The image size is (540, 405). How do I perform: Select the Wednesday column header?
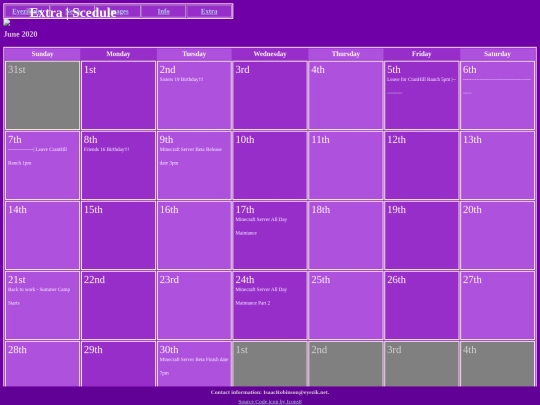coord(270,54)
